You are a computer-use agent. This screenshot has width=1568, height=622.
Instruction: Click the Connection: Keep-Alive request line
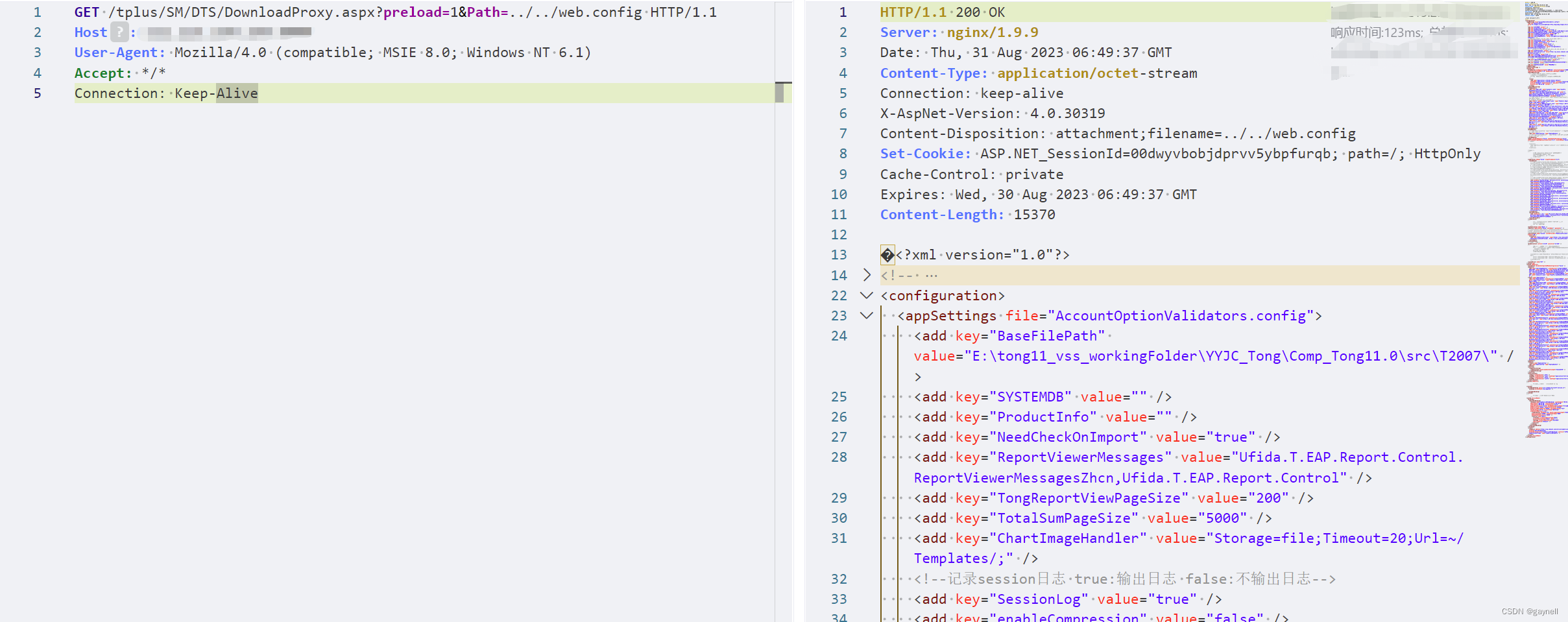click(x=166, y=93)
